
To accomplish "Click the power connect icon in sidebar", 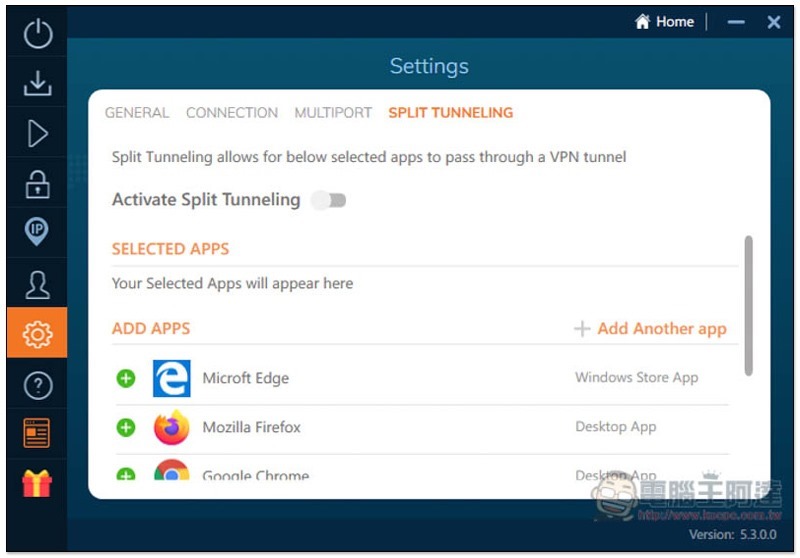I will [x=38, y=33].
